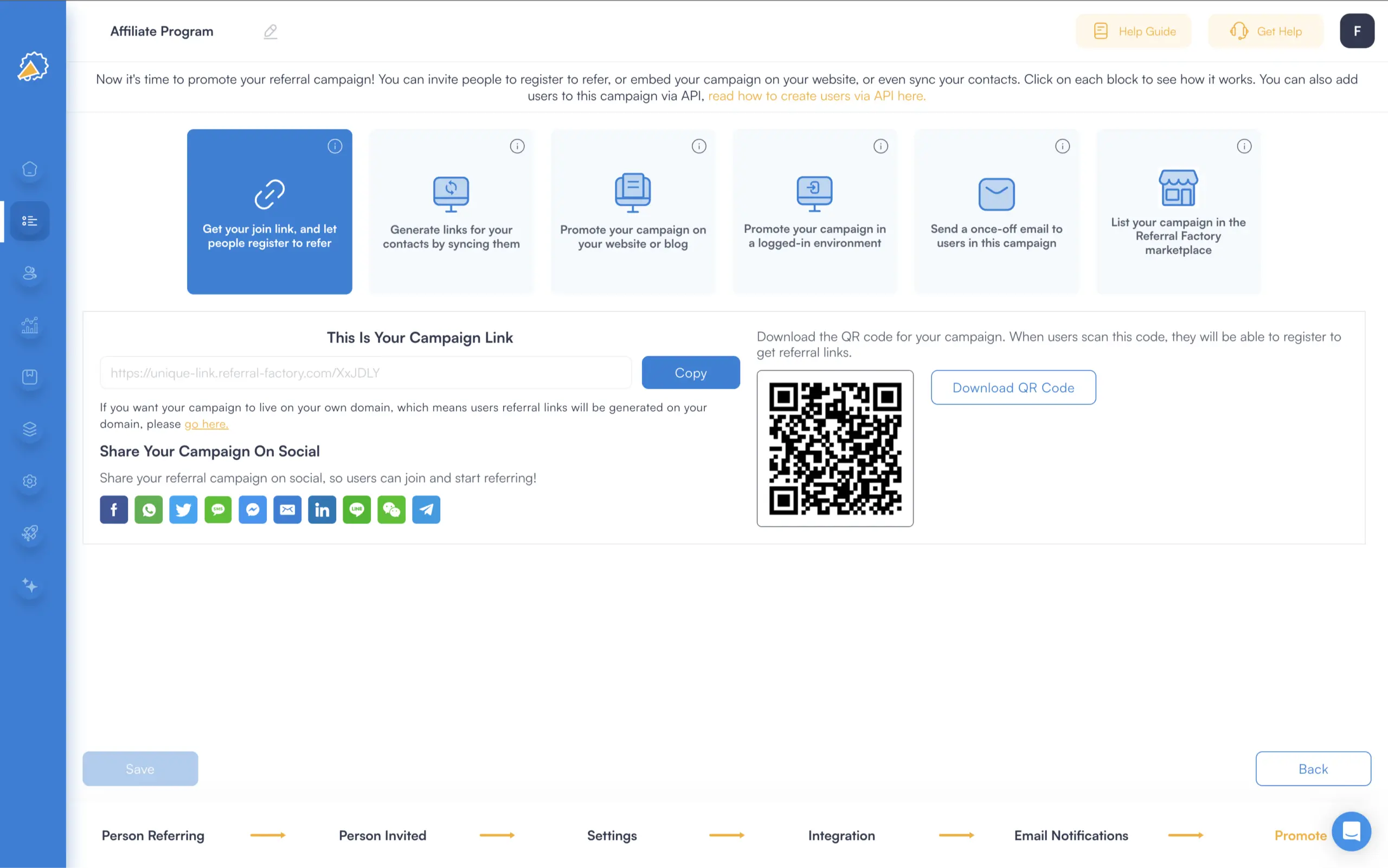Go to the Settings step
Screen dimensions: 1388x868
(x=612, y=836)
